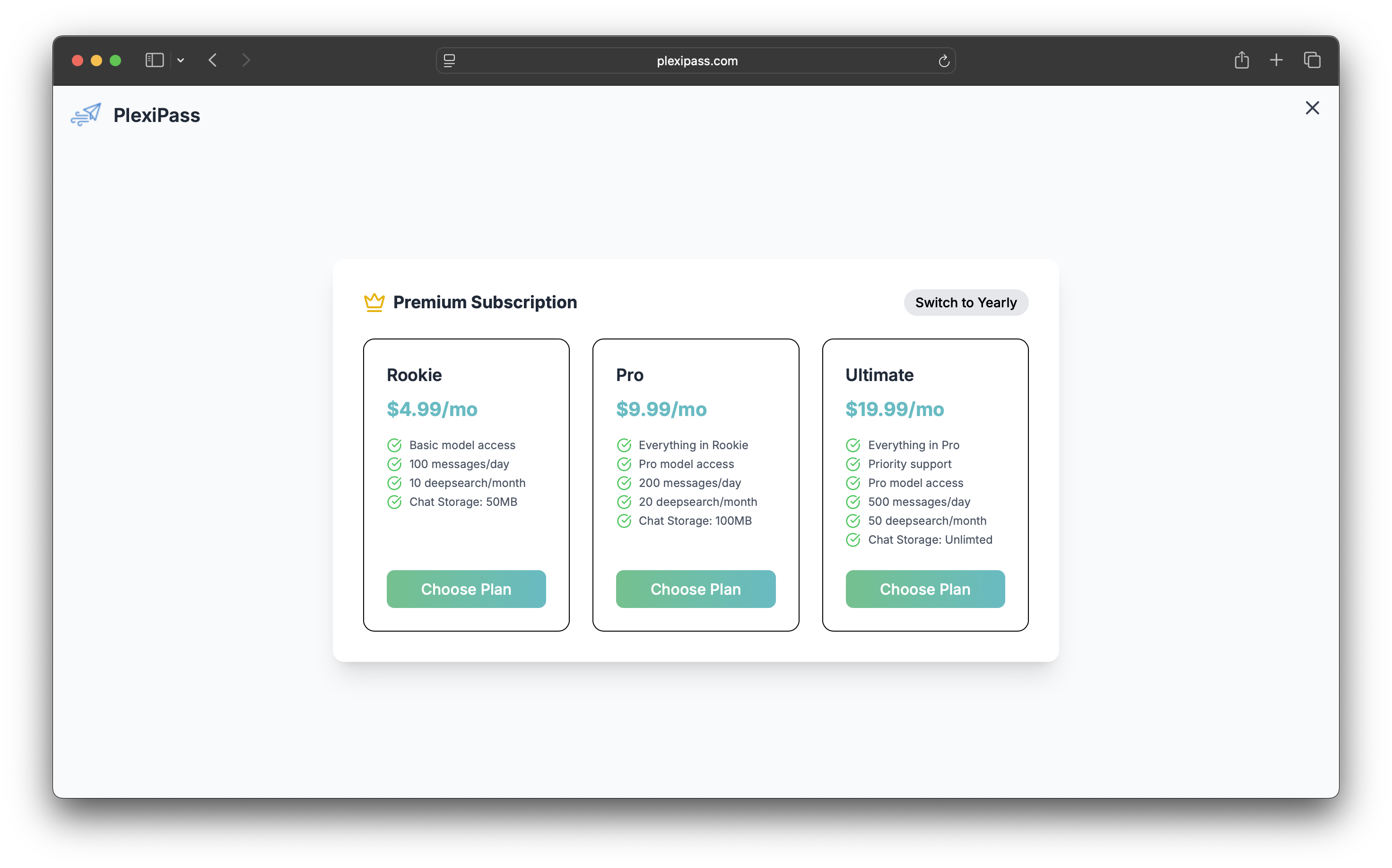Click the PlexiPass paper plane logo
Viewport: 1392px width, 868px height.
(86, 115)
